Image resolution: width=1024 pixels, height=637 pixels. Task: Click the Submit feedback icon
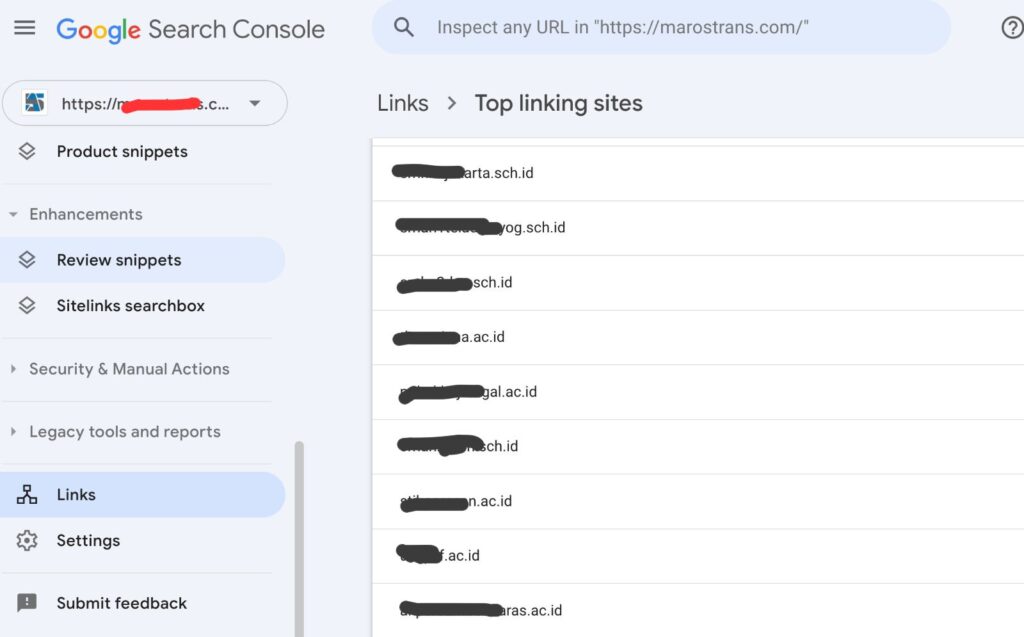point(27,602)
